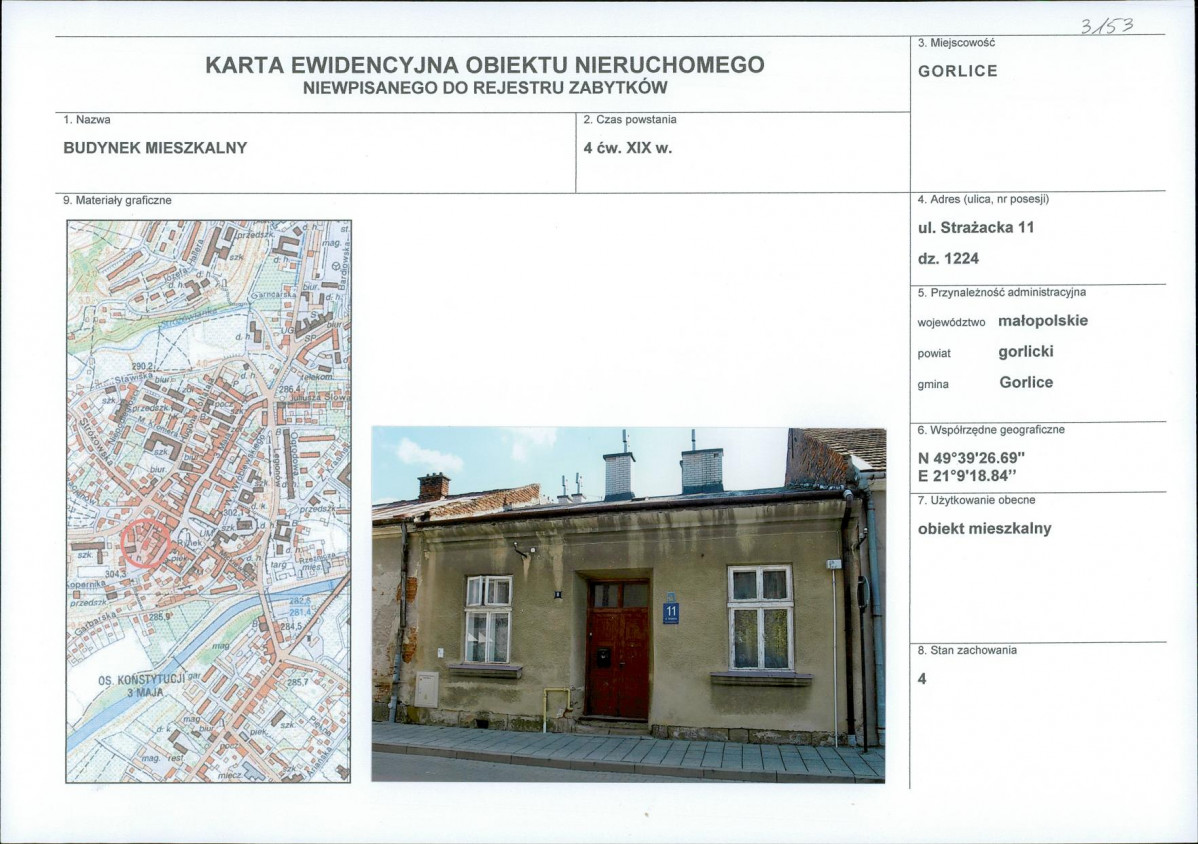Click the label '6. Współrzędne geograficzne'

pos(991,430)
